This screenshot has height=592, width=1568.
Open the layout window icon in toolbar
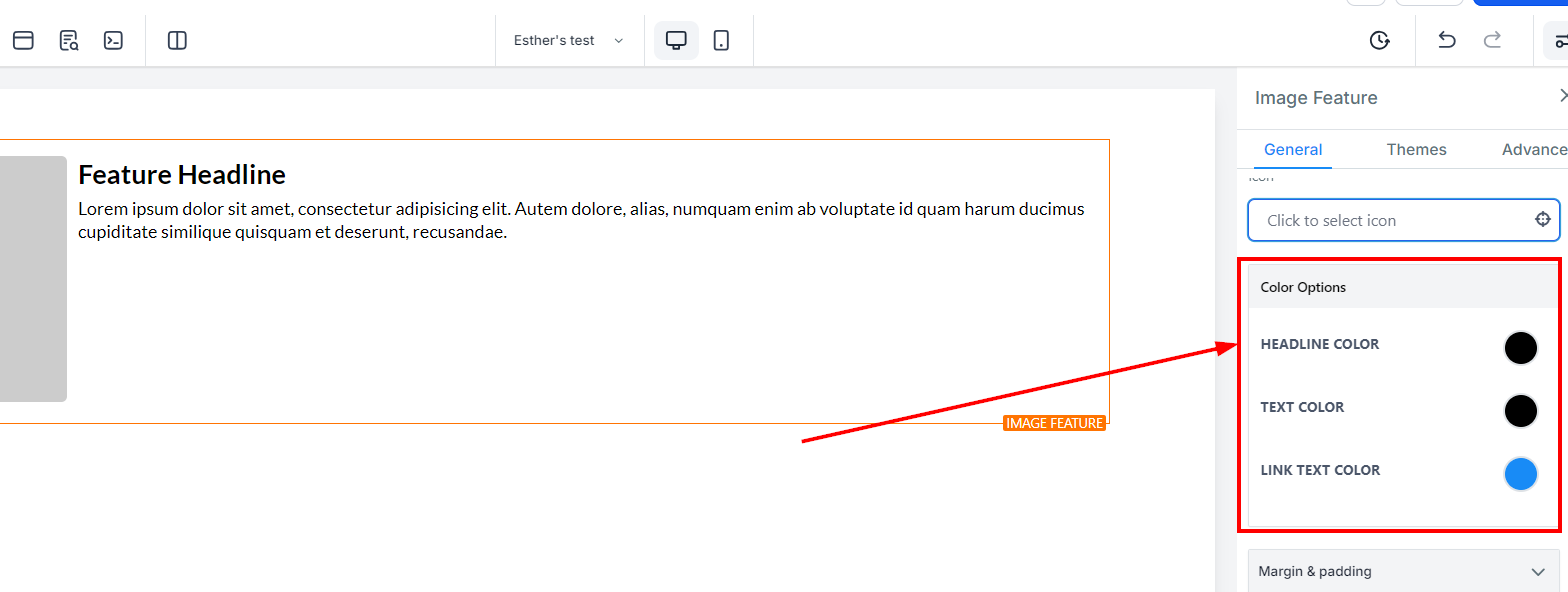coord(23,41)
